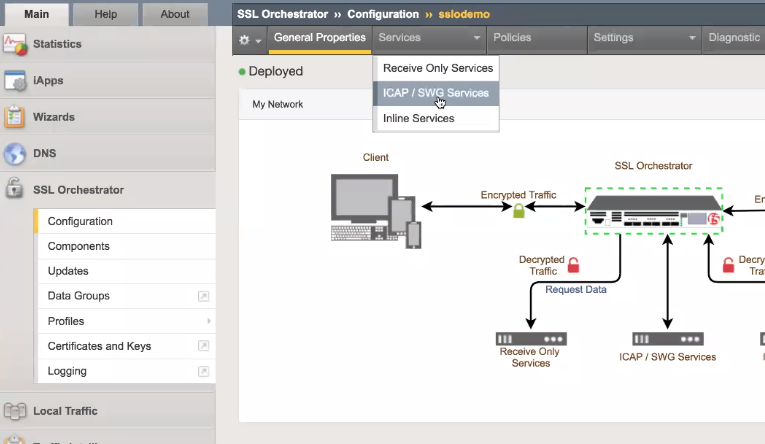765x444 pixels.
Task: Click the My Network header
Action: click(278, 104)
